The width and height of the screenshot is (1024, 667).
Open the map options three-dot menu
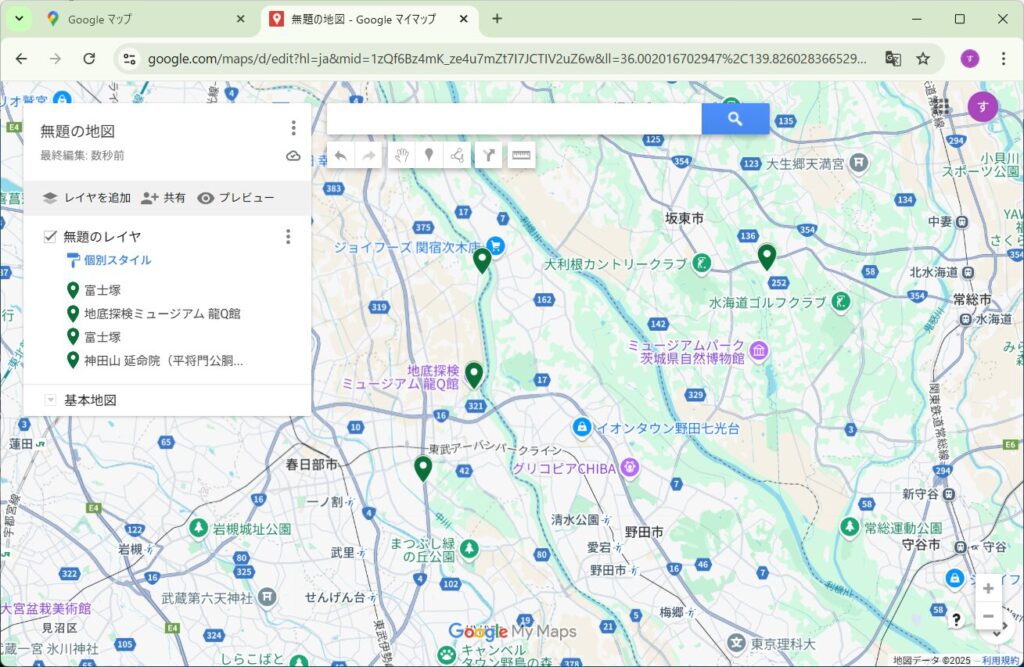click(293, 128)
